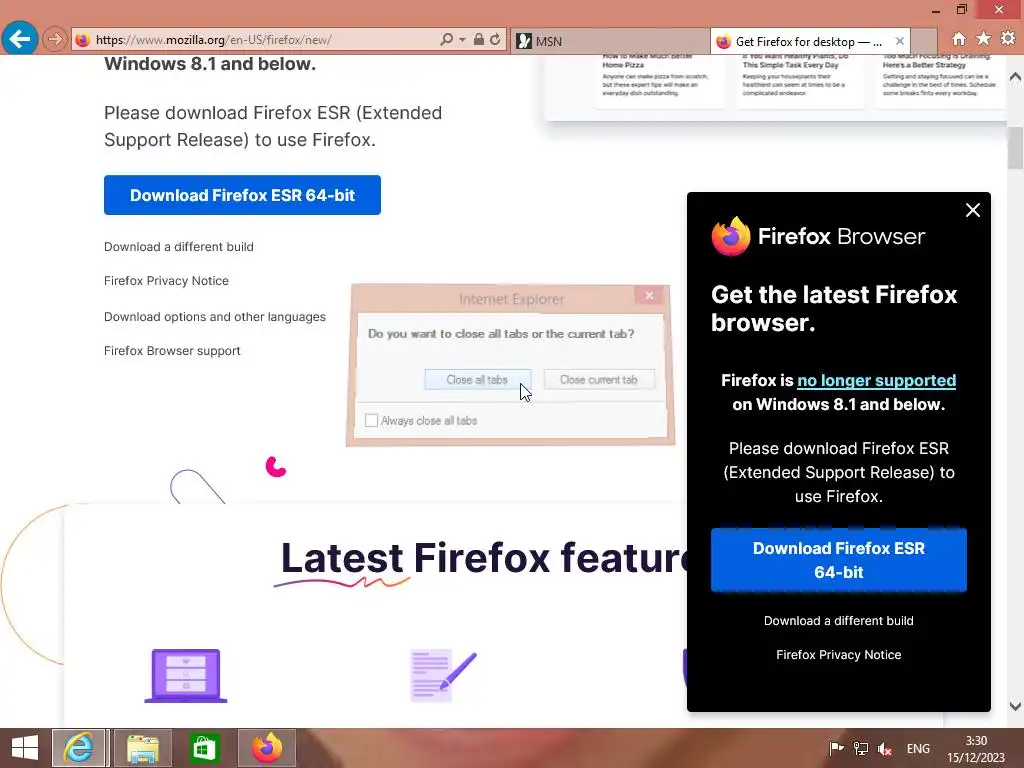Refresh the page
This screenshot has width=1024, height=768.
(495, 39)
